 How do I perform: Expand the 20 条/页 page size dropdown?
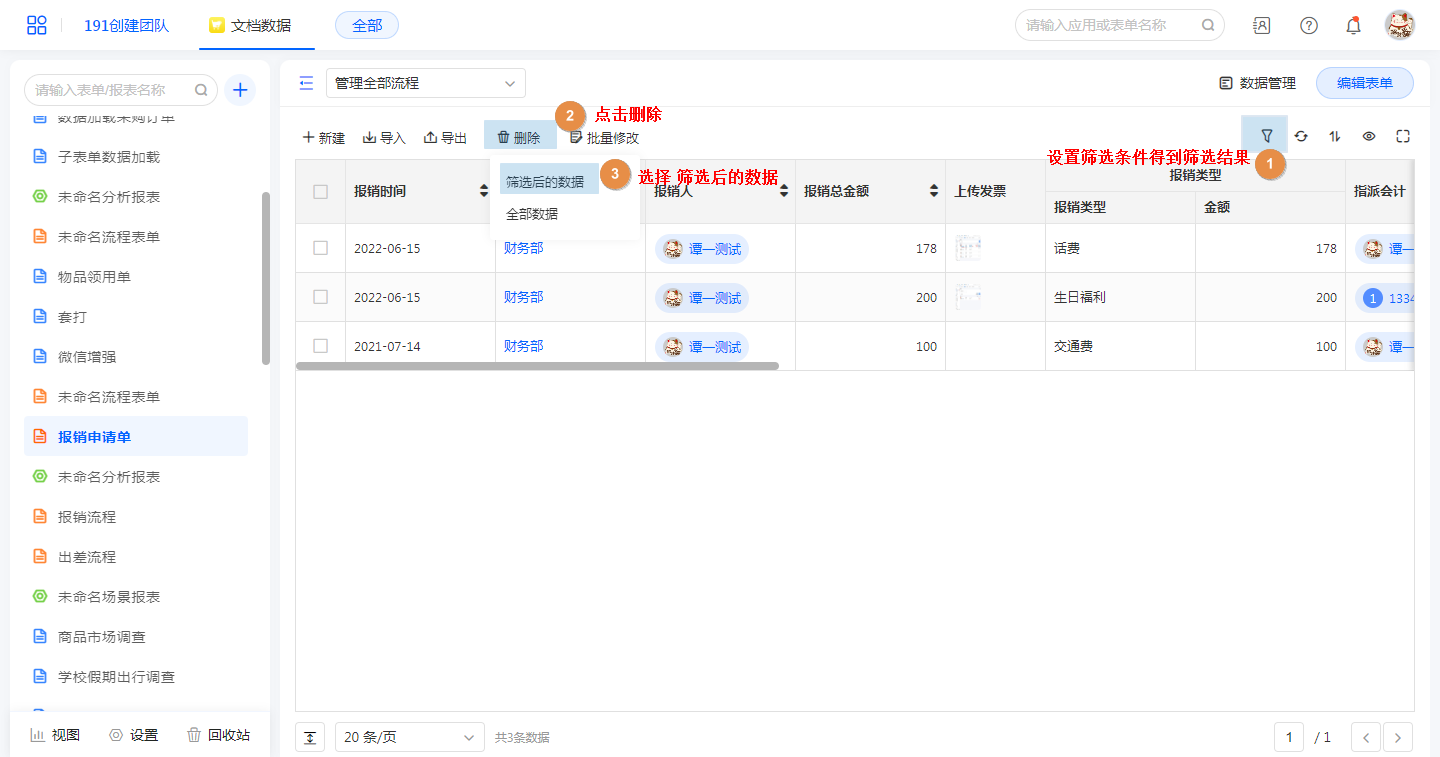[x=409, y=738]
